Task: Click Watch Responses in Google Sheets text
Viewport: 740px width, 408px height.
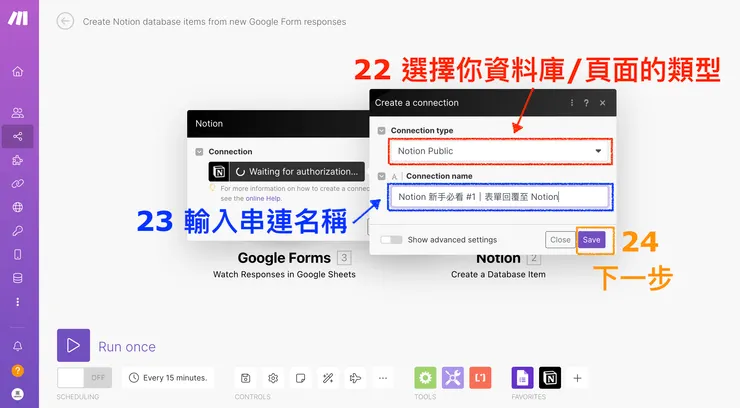Action: pyautogui.click(x=284, y=275)
